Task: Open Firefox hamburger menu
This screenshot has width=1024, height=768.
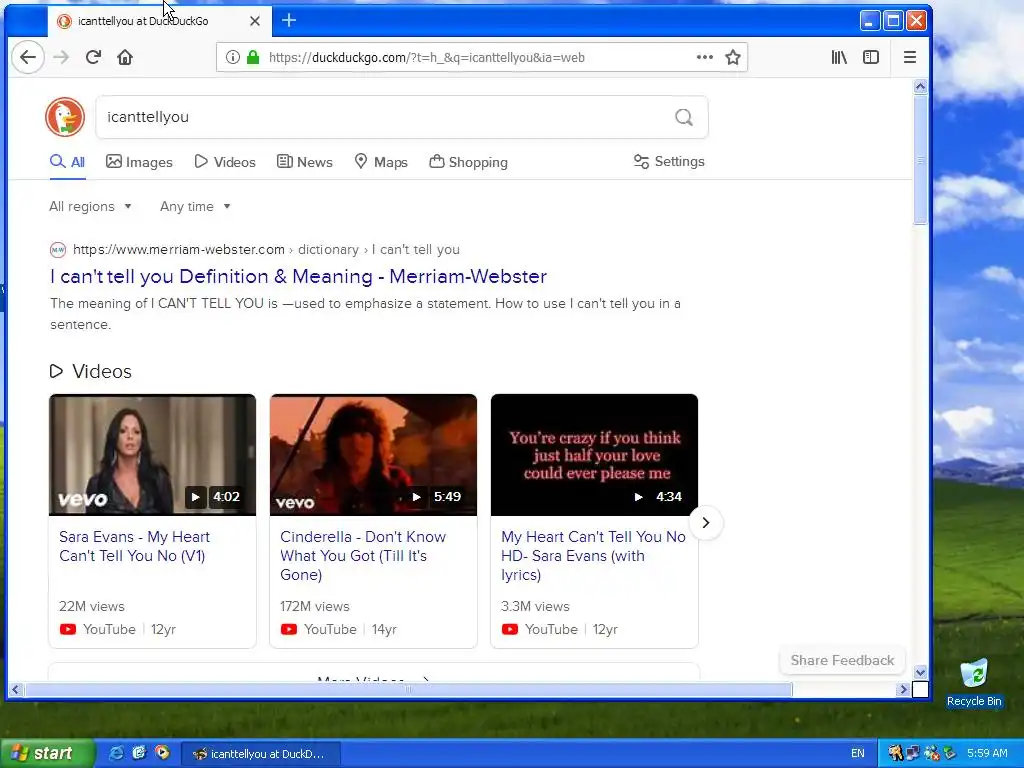Action: 910,57
